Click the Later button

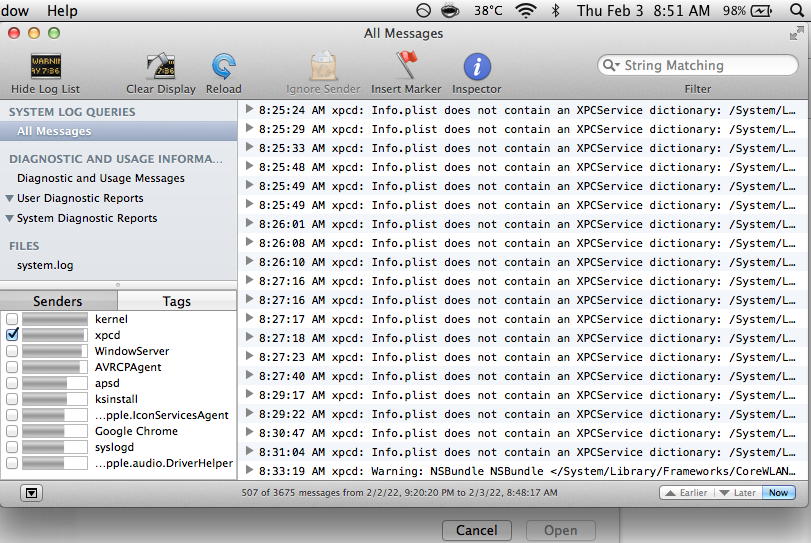(x=738, y=493)
